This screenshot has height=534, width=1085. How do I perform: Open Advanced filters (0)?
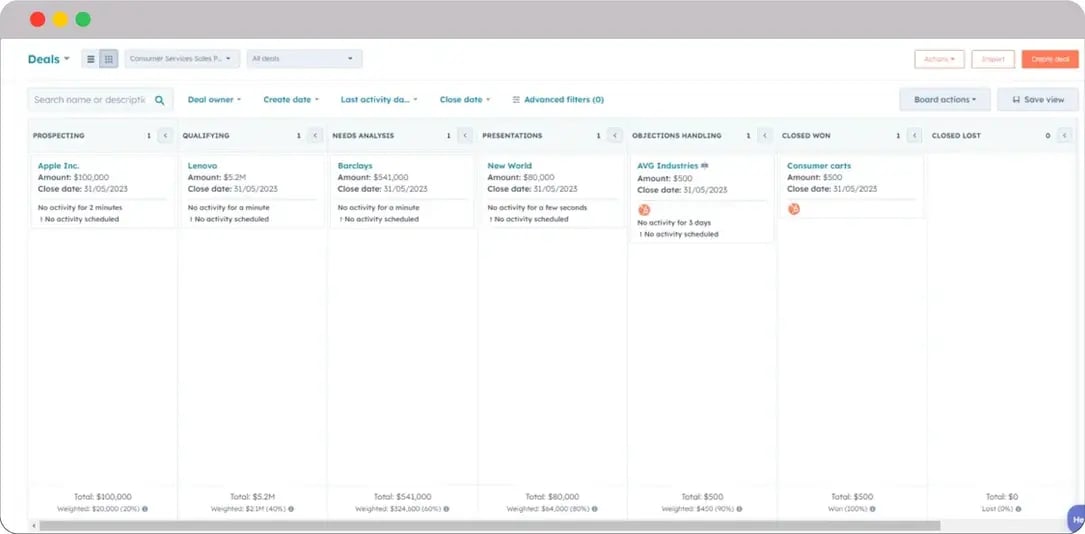pyautogui.click(x=558, y=100)
